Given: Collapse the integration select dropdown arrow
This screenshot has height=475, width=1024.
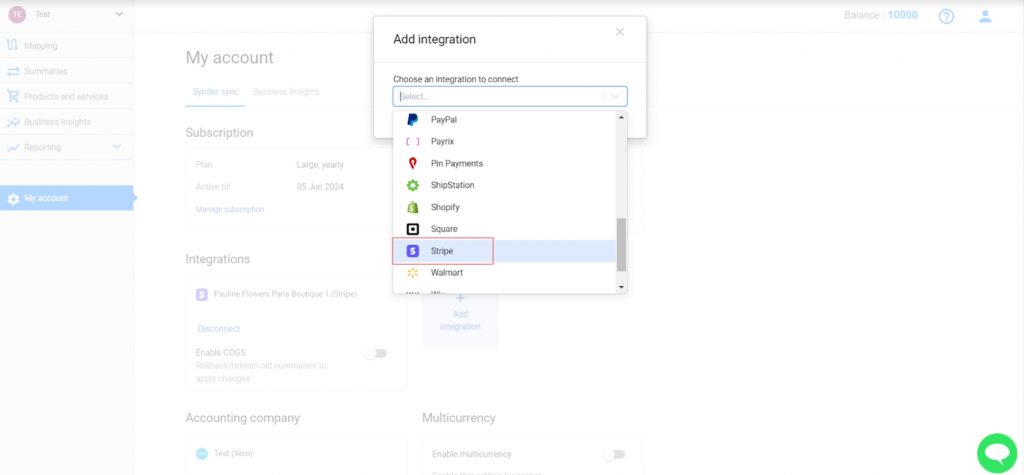Looking at the screenshot, I should 615,96.
